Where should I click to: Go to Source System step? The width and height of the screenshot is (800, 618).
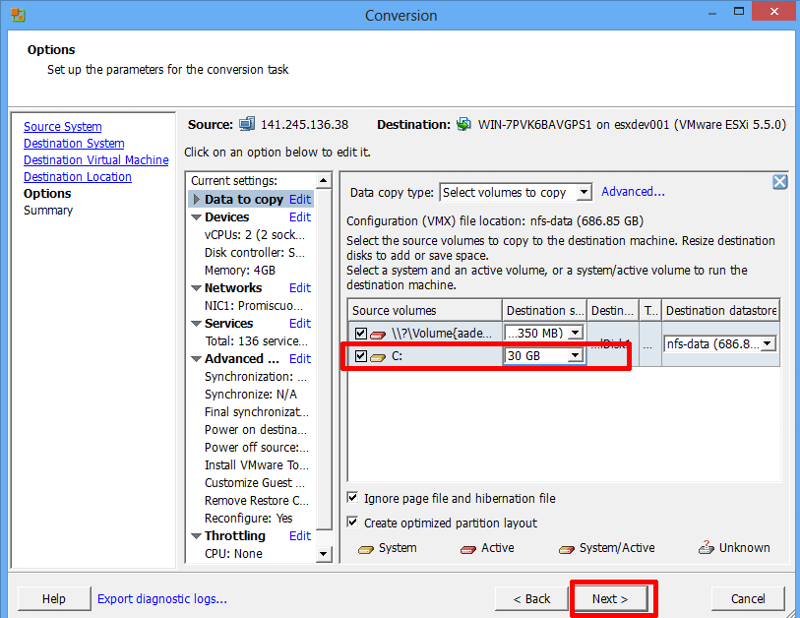(x=63, y=127)
